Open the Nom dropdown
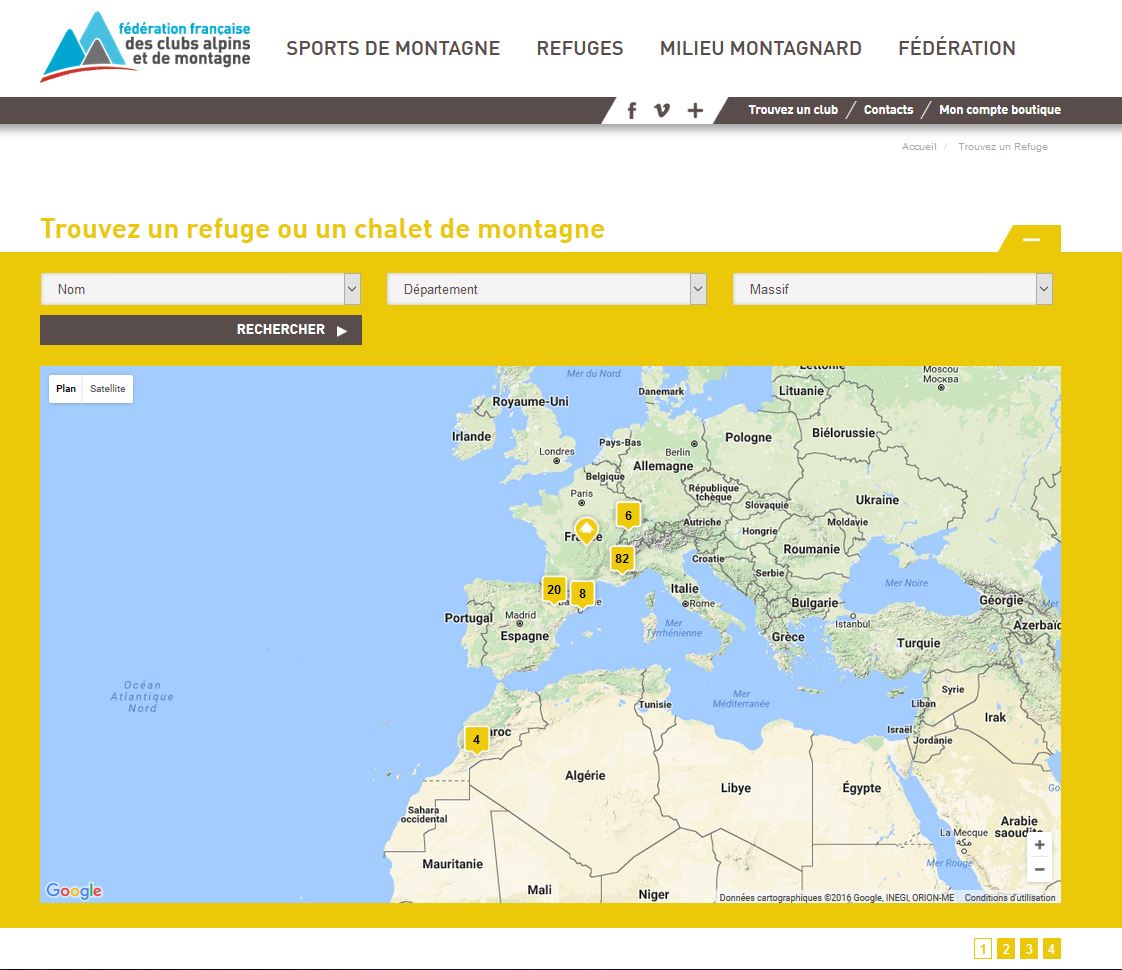Image resolution: width=1122 pixels, height=970 pixels. [x=200, y=289]
